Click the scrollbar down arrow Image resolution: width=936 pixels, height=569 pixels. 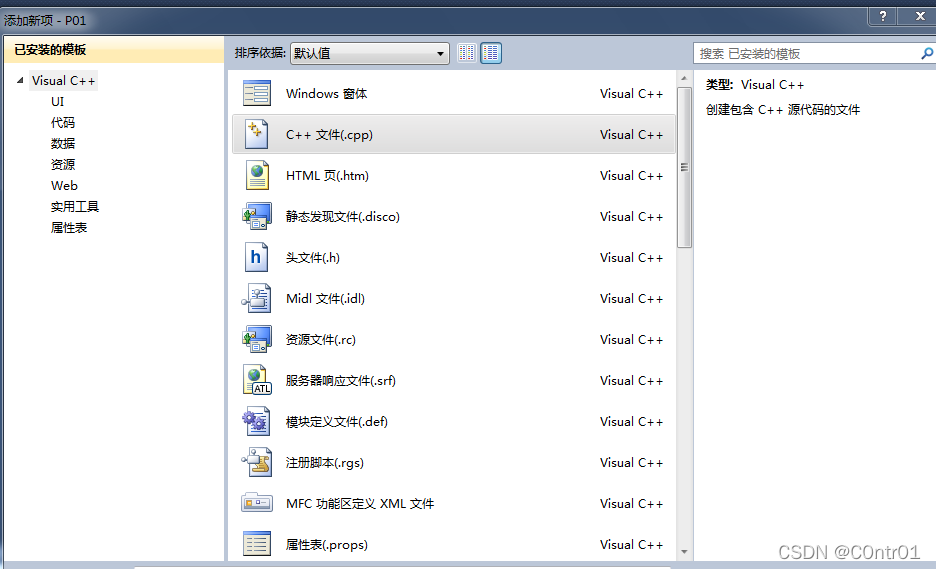(684, 552)
